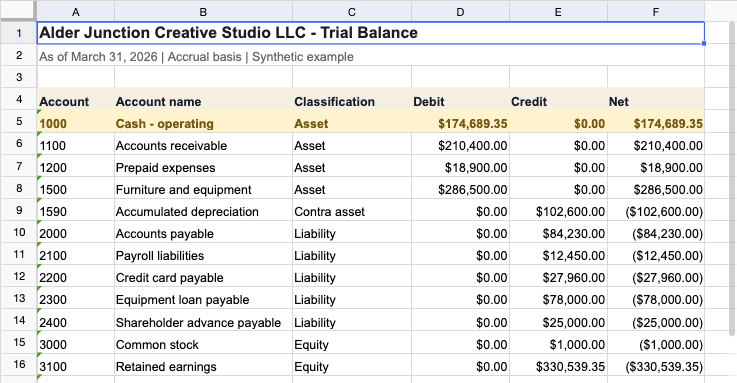Select debit value $210,400.00

(461, 144)
